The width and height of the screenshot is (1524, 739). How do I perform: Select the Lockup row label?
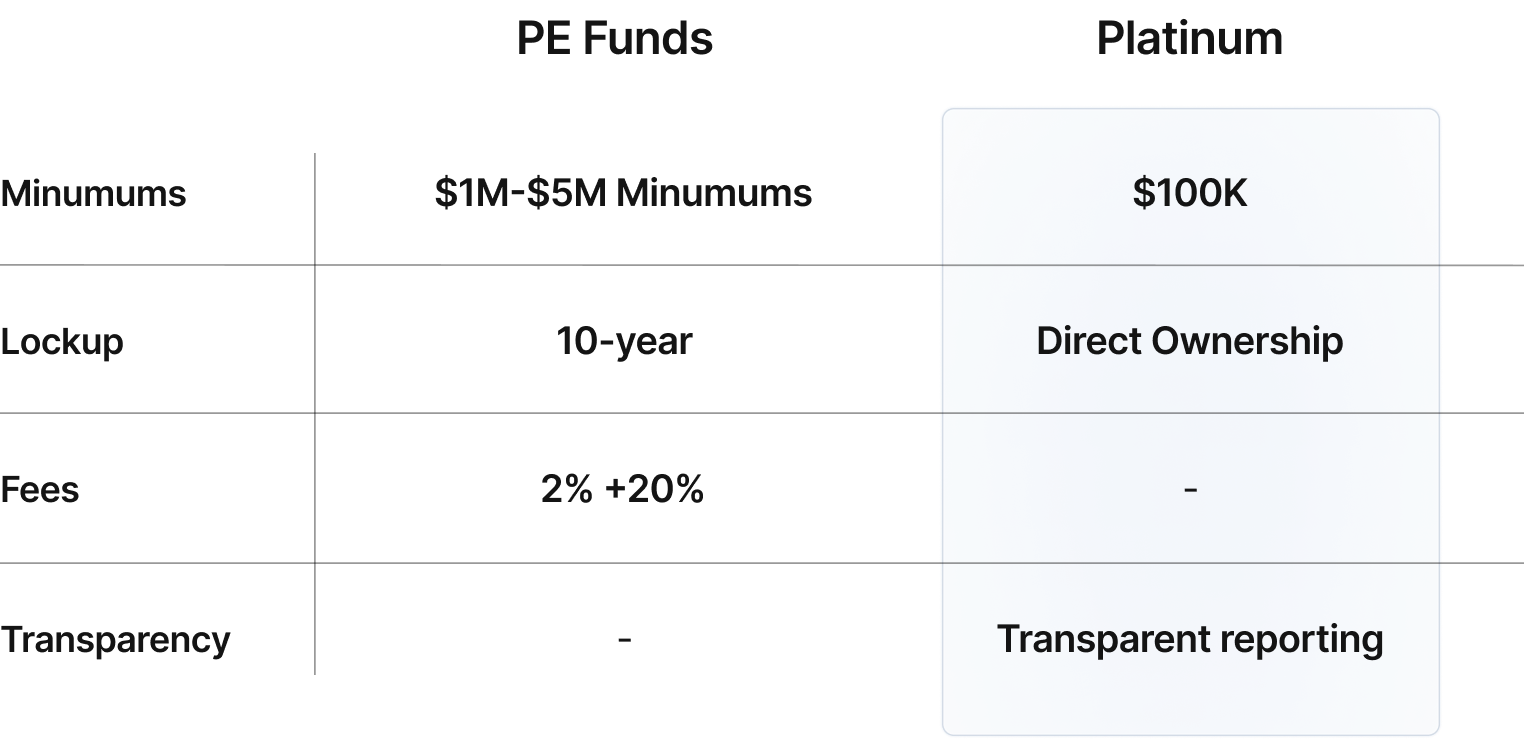point(62,342)
